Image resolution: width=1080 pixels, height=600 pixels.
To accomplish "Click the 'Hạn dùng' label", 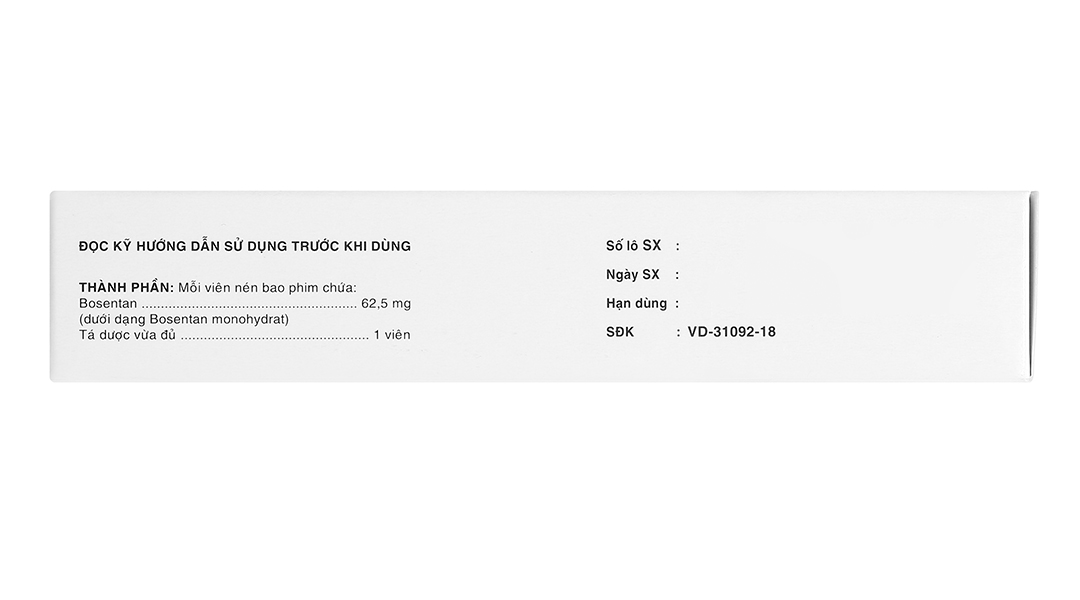I will tap(636, 303).
